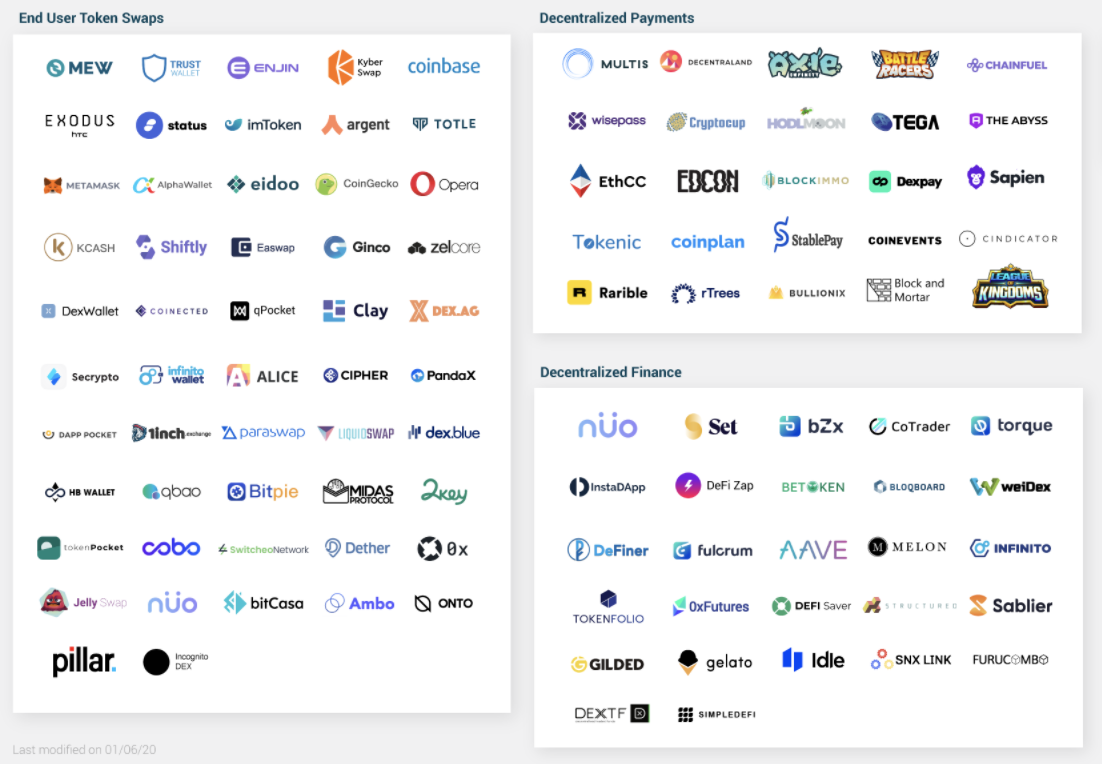Select the coinbase logo
The height and width of the screenshot is (764, 1102).
(444, 66)
